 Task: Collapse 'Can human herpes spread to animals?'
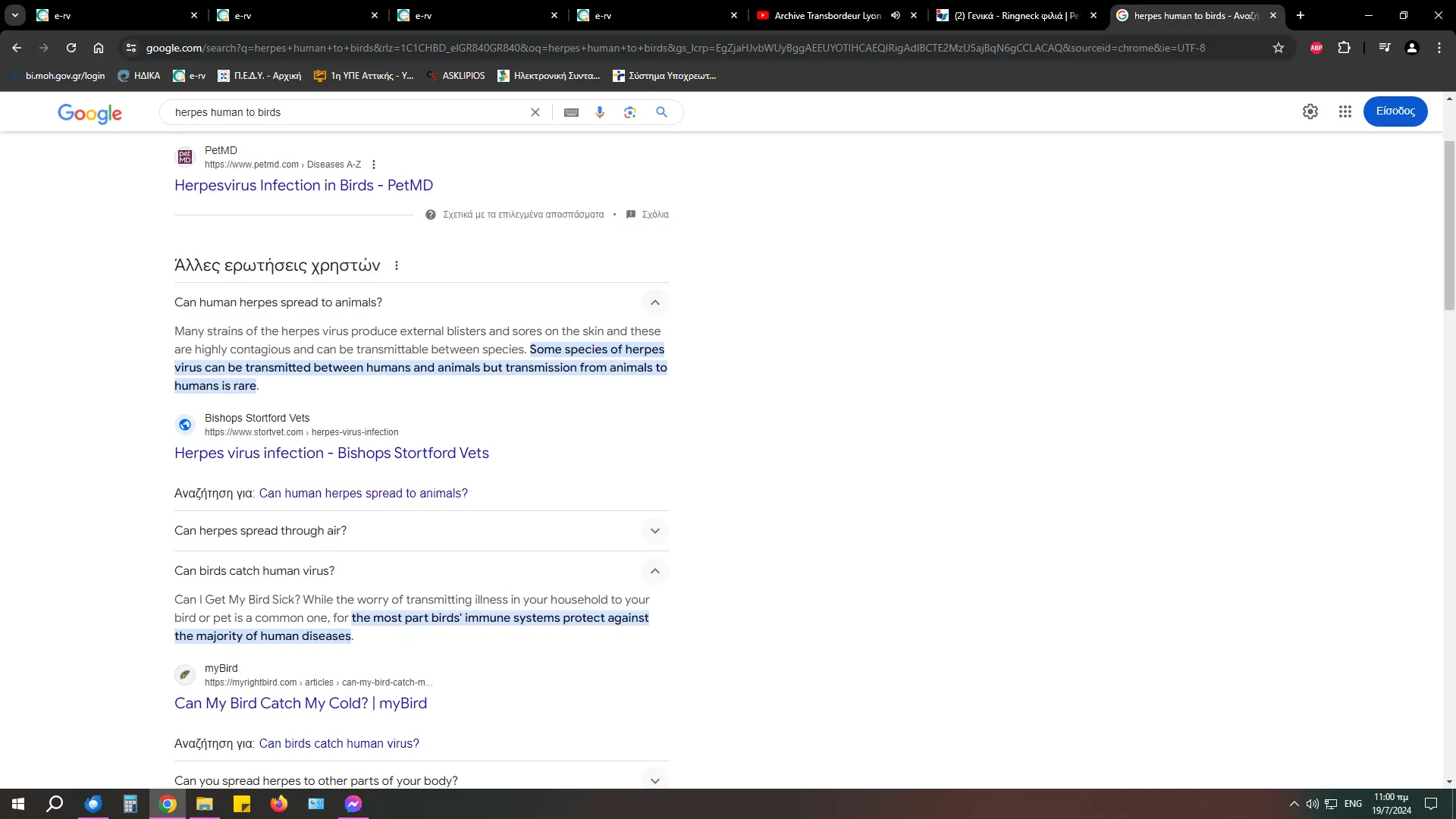click(x=655, y=303)
